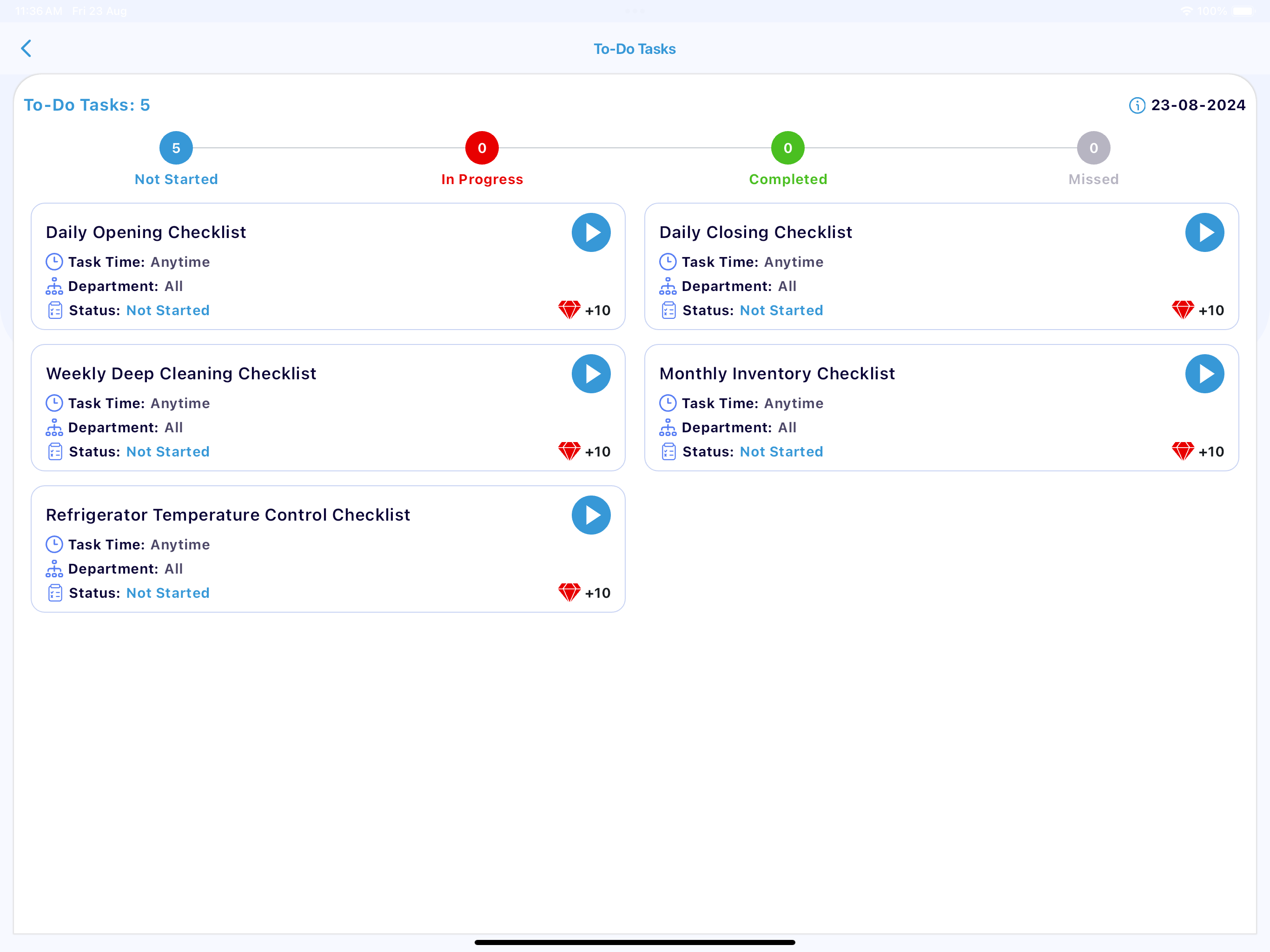Screen dimensions: 1270x952
Task: Select the In Progress status circle
Action: point(482,148)
